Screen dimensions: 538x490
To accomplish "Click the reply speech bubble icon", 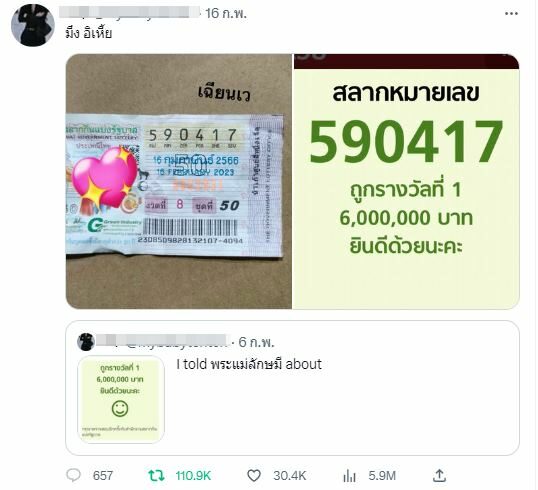I will click(73, 476).
